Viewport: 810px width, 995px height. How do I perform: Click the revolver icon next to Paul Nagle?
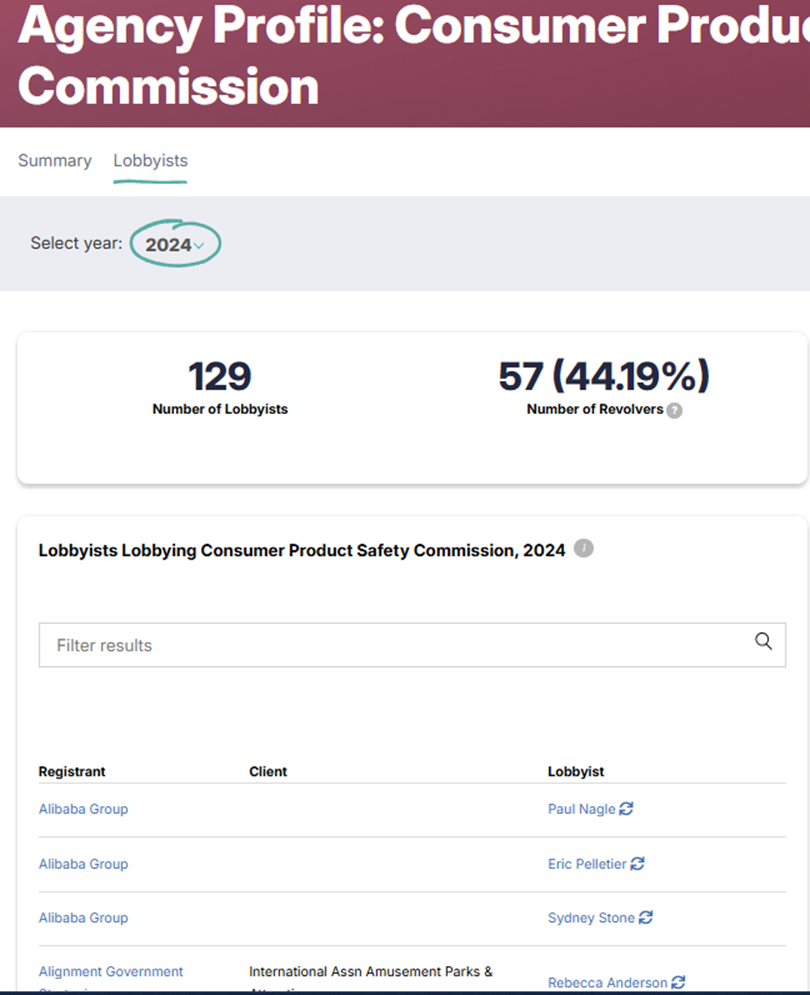click(x=626, y=808)
